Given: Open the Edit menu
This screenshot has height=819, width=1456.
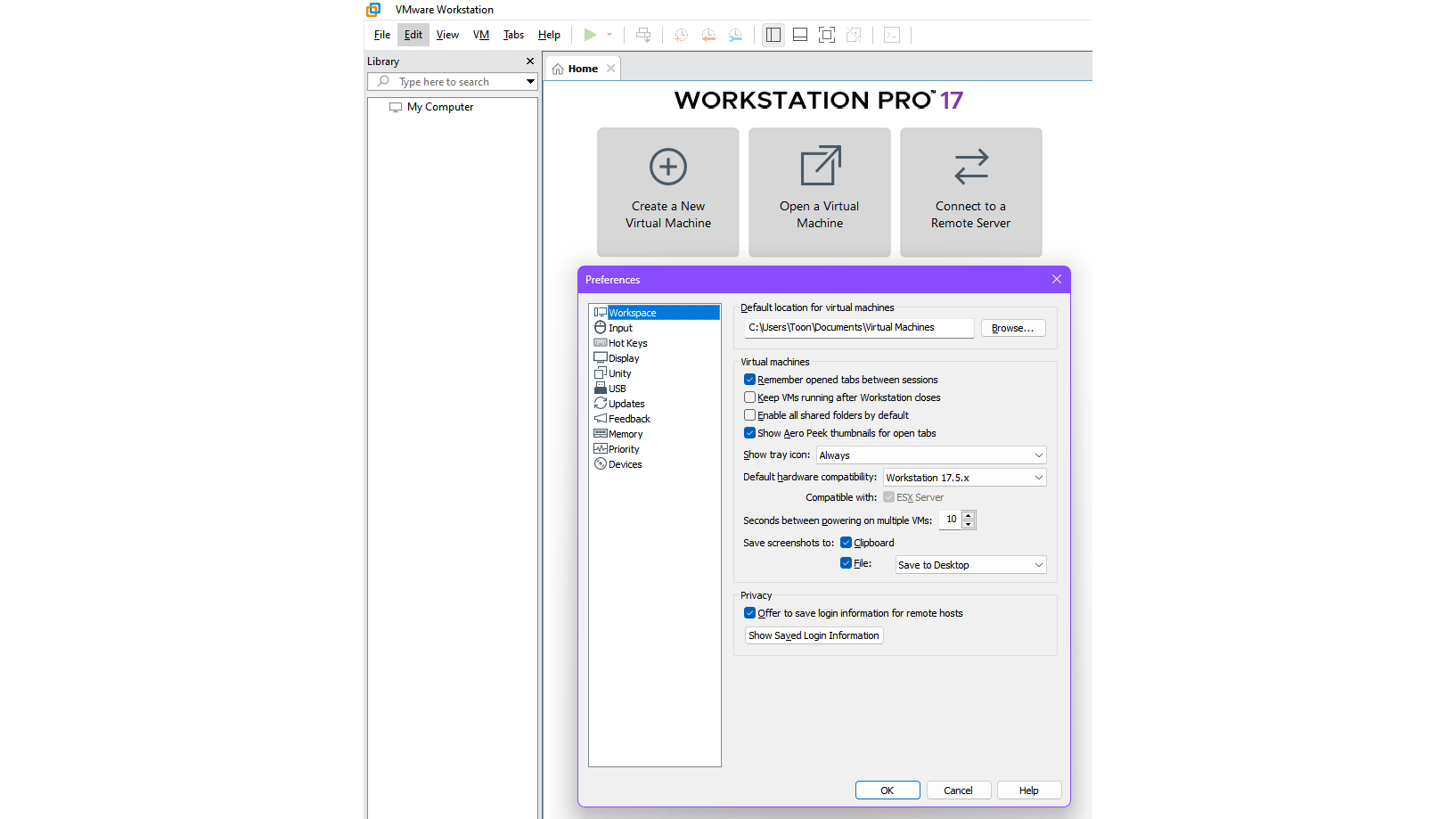Looking at the screenshot, I should click(413, 35).
